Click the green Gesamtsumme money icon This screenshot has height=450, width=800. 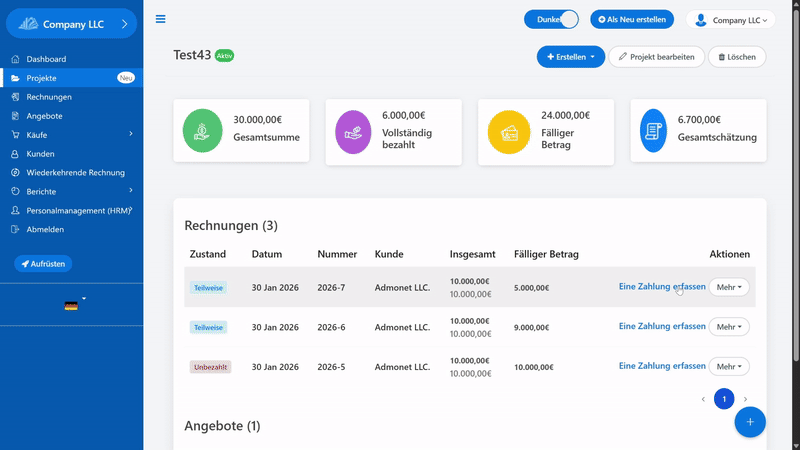tap(203, 132)
